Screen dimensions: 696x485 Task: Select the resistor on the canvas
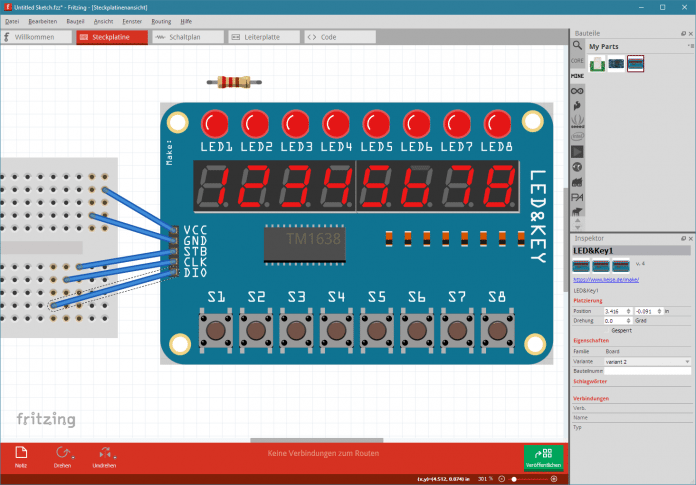234,82
